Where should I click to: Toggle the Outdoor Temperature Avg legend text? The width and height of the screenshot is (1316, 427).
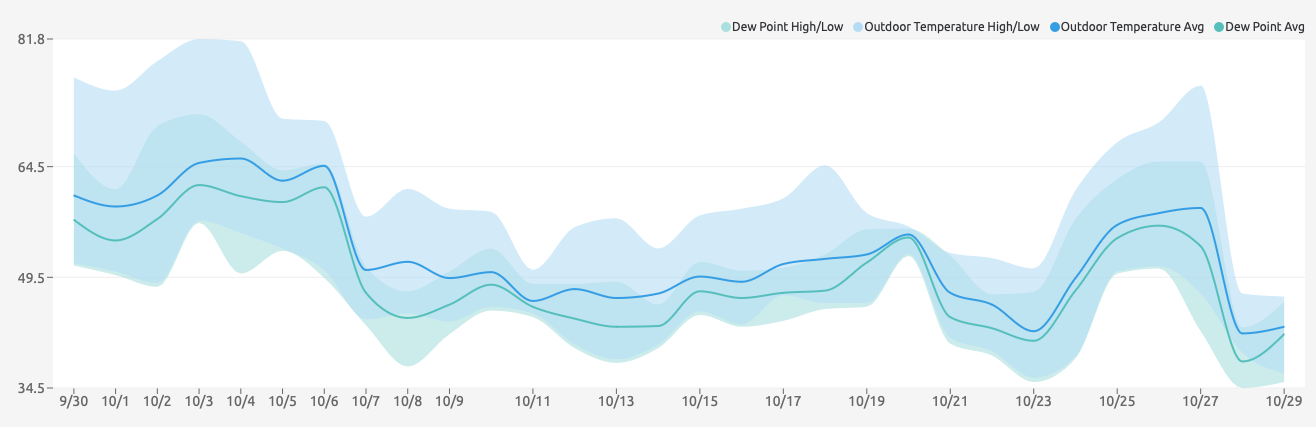tap(1132, 27)
